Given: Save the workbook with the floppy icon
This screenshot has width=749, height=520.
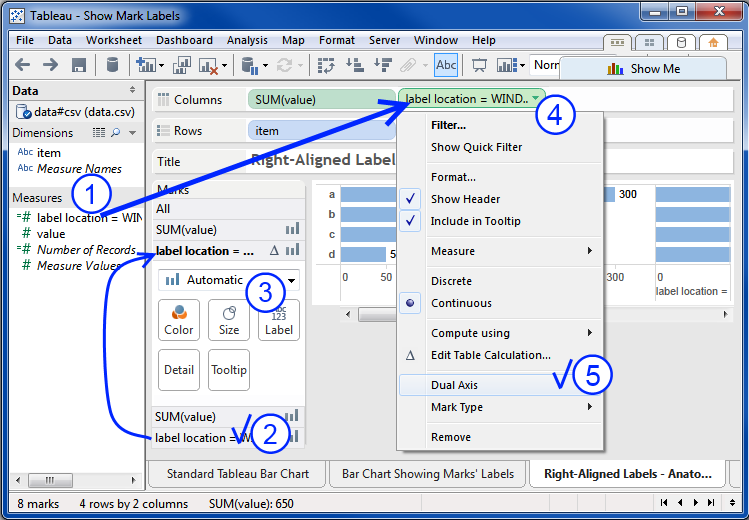Looking at the screenshot, I should pos(79,65).
